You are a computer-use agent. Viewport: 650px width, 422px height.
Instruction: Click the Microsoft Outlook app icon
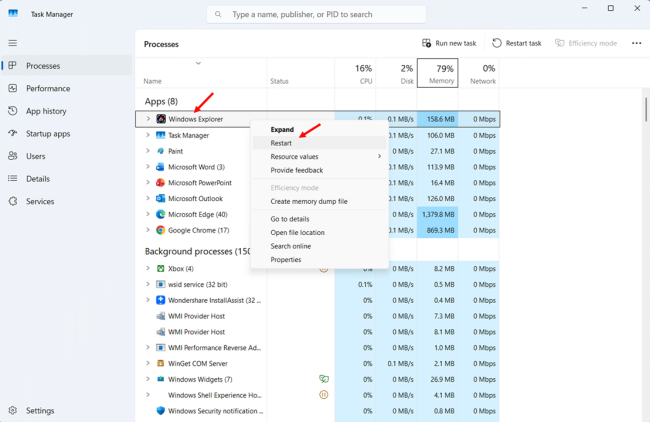coord(160,199)
